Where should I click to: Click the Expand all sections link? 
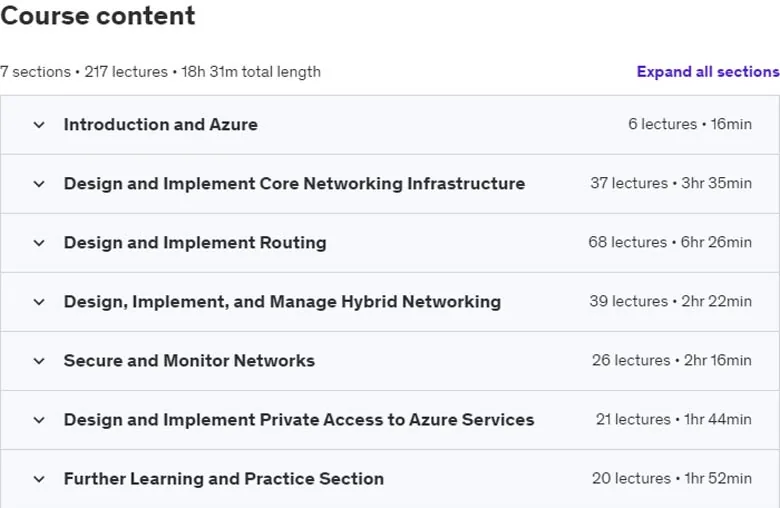point(708,72)
